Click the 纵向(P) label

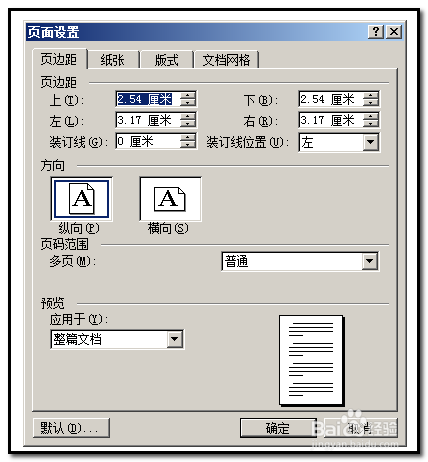(79, 229)
